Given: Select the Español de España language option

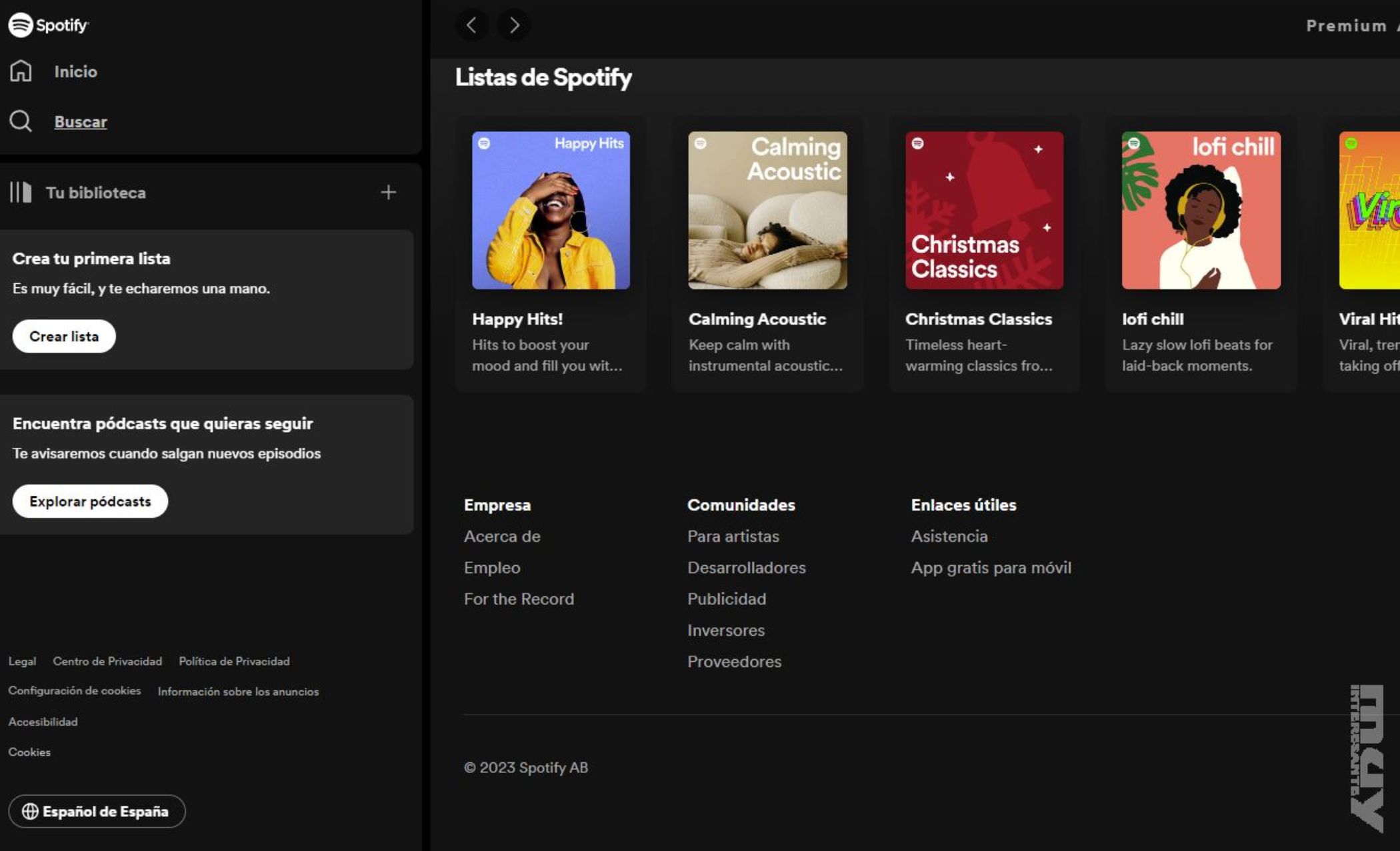Looking at the screenshot, I should 97,812.
